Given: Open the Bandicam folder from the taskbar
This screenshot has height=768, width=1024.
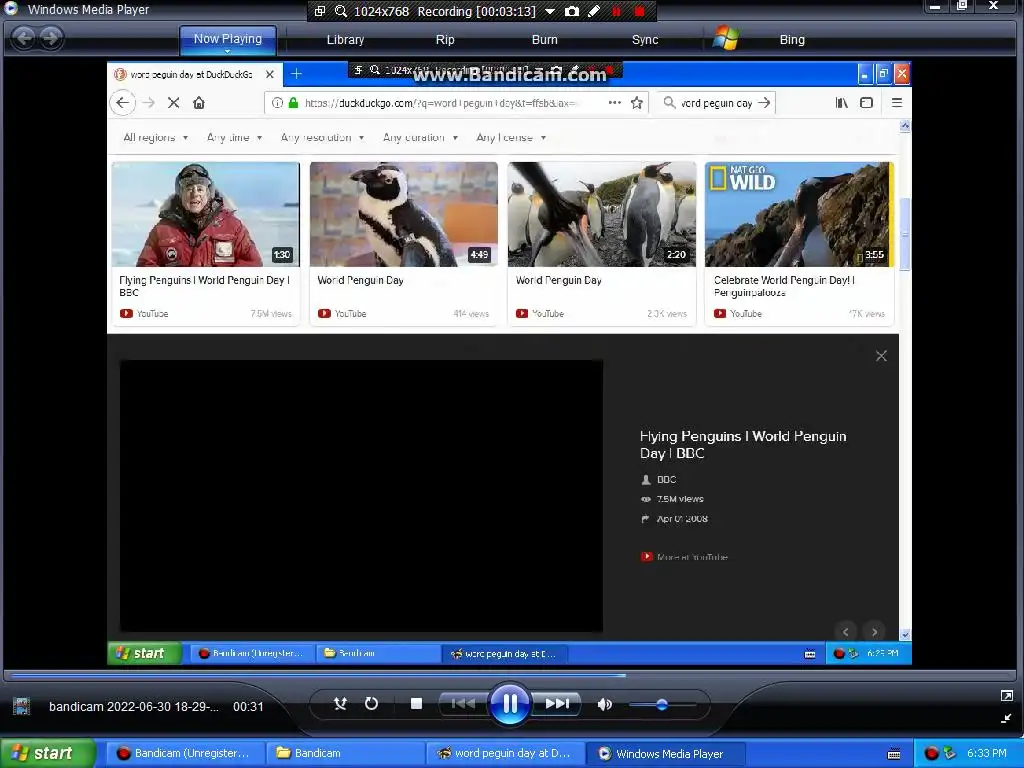Looking at the screenshot, I should click(345, 753).
